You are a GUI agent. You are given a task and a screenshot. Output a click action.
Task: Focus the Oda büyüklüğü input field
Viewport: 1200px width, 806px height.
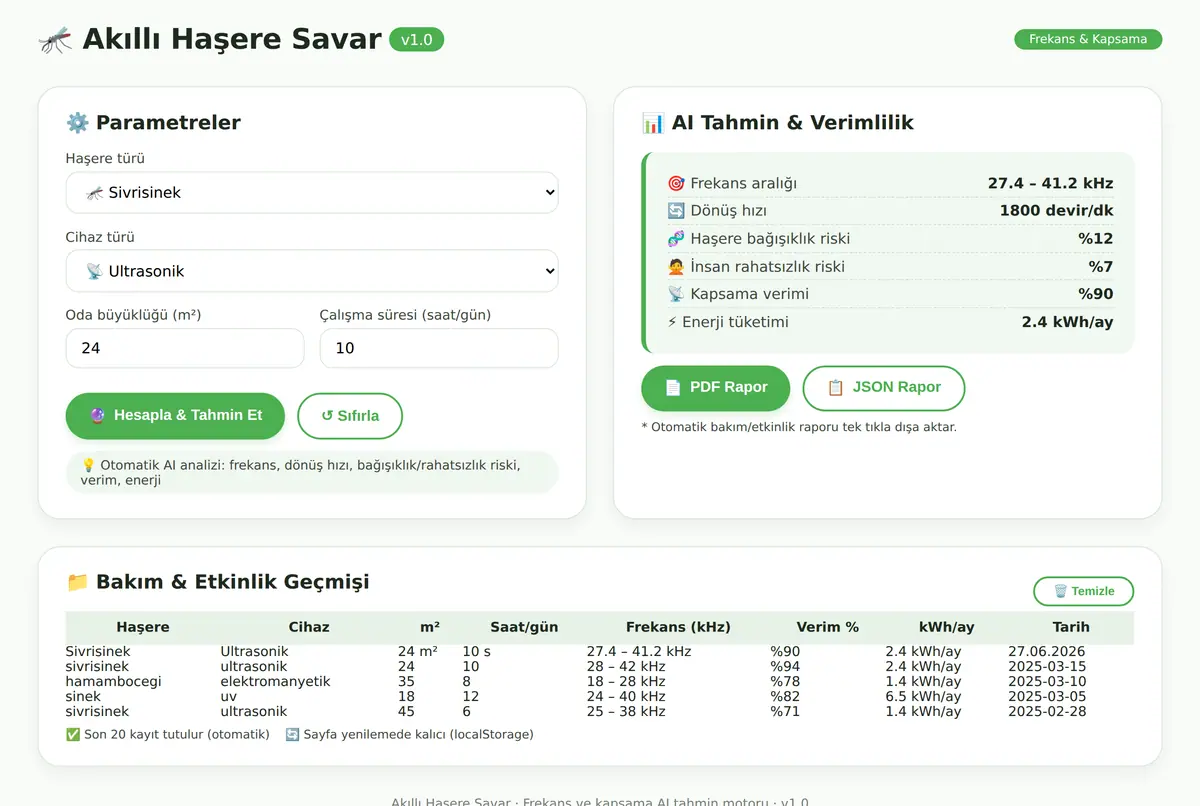(185, 348)
